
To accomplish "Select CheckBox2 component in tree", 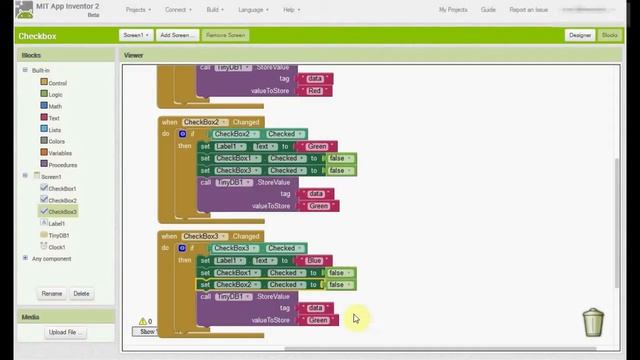I will (58, 200).
